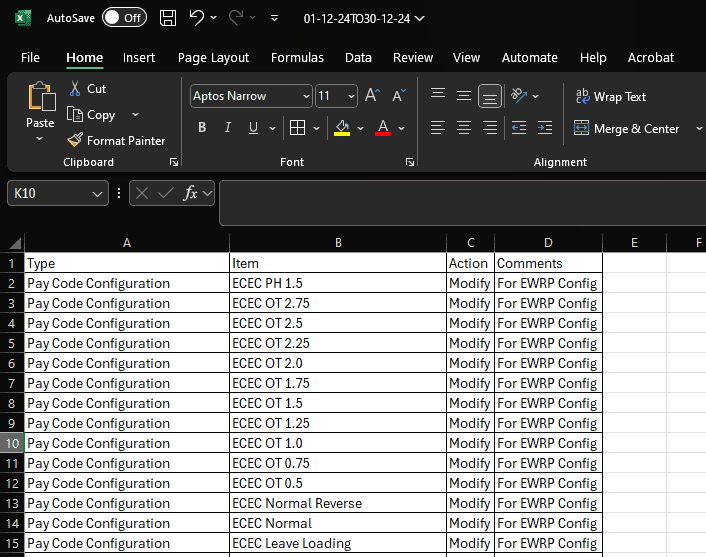Viewport: 706px width, 557px height.
Task: Open the Acrobat tab
Action: pyautogui.click(x=651, y=58)
